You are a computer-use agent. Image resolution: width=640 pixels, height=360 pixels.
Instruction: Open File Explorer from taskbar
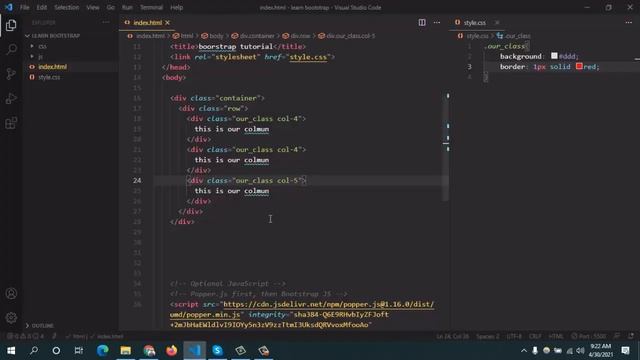[x=126, y=351]
